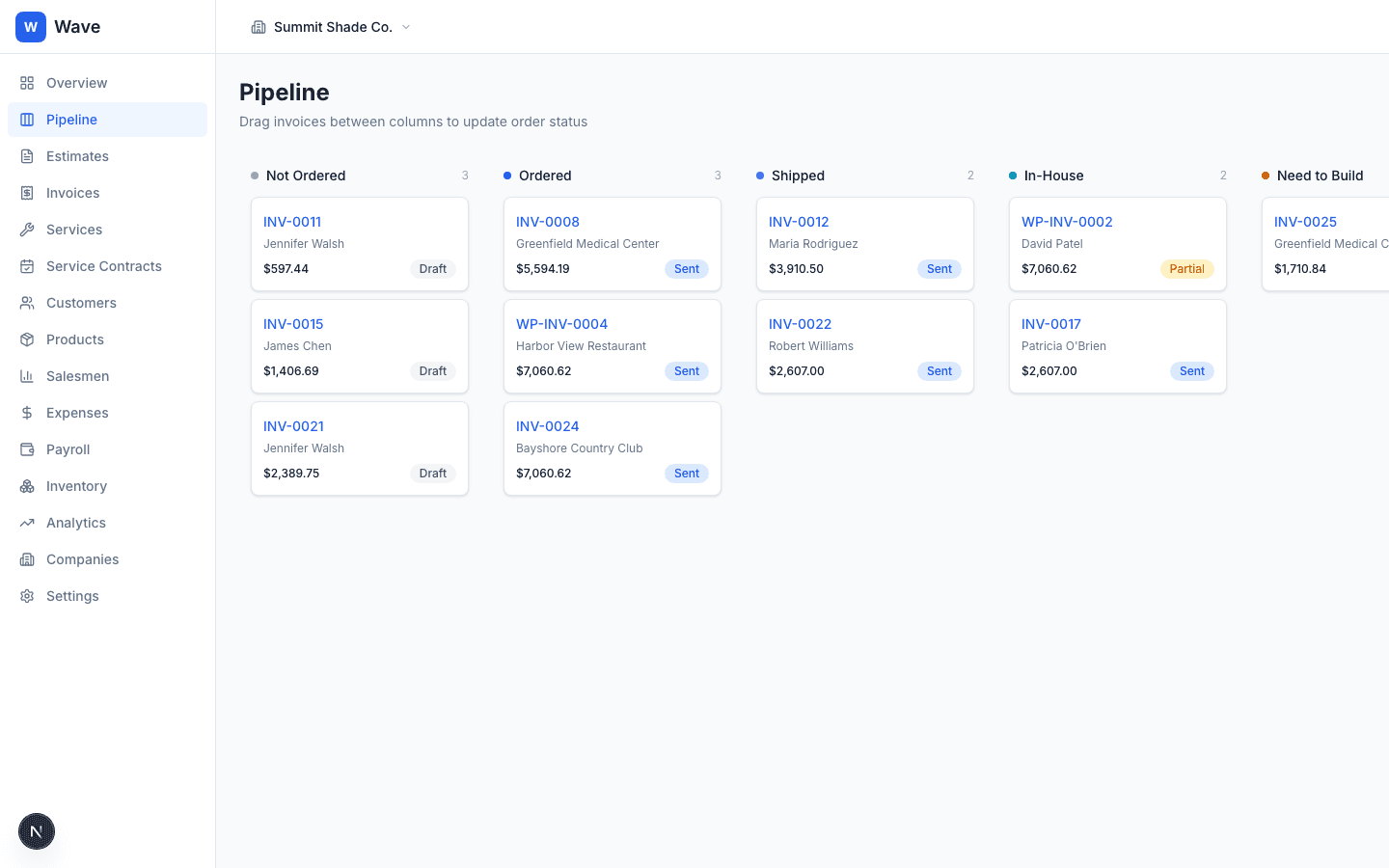Screen dimensions: 1389x868
Task: Open the Overview dashboard icon
Action: click(27, 83)
